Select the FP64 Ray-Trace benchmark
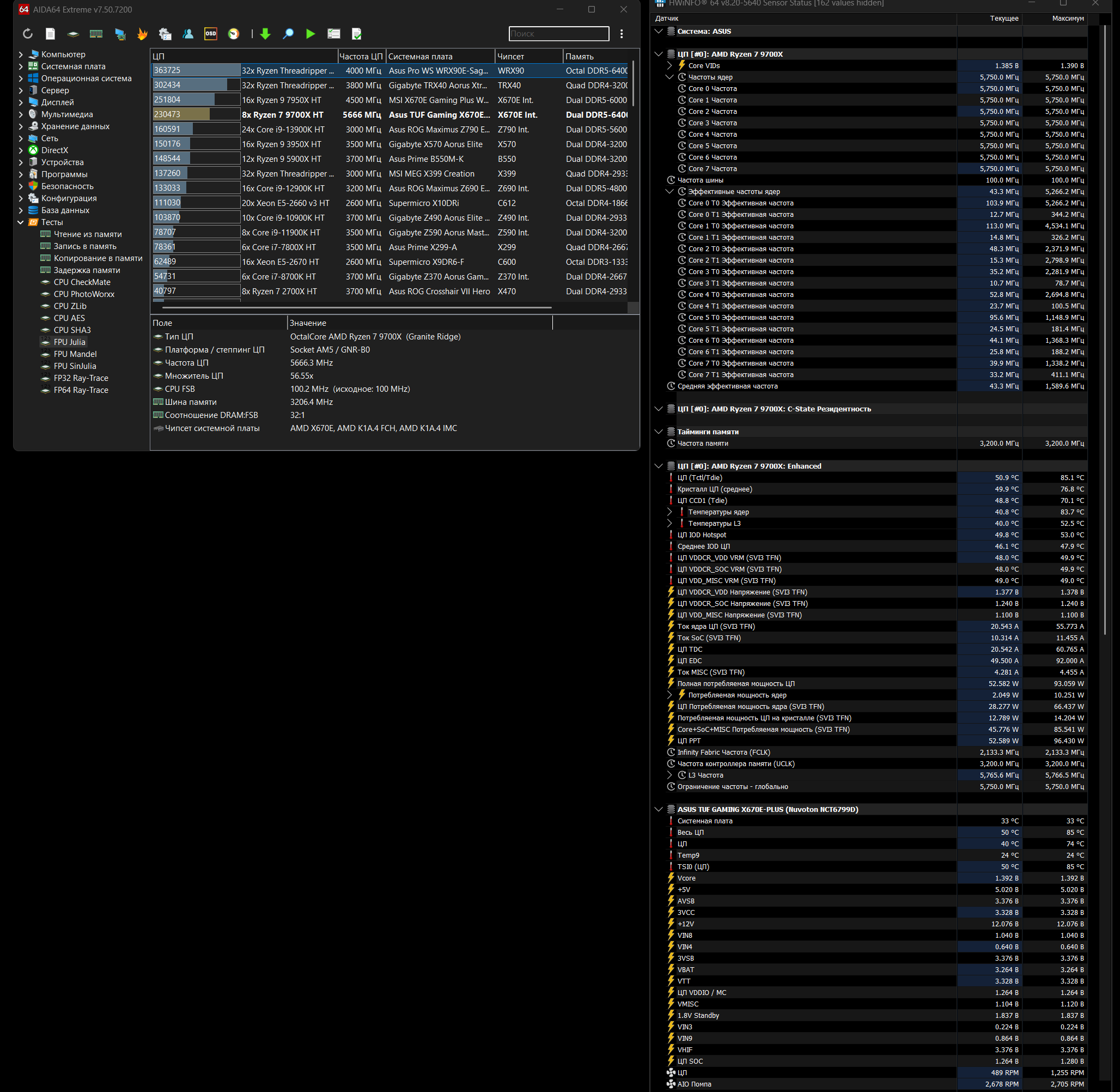Viewport: 1120px width, 1092px height. pyautogui.click(x=81, y=390)
